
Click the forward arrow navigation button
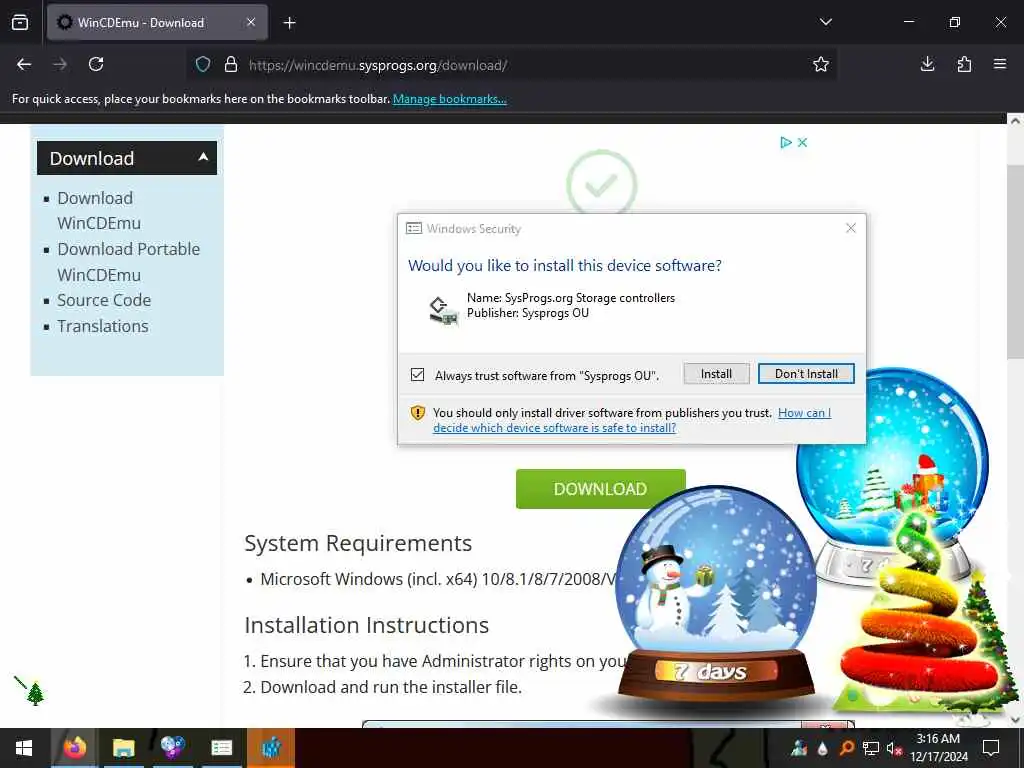[x=60, y=65]
